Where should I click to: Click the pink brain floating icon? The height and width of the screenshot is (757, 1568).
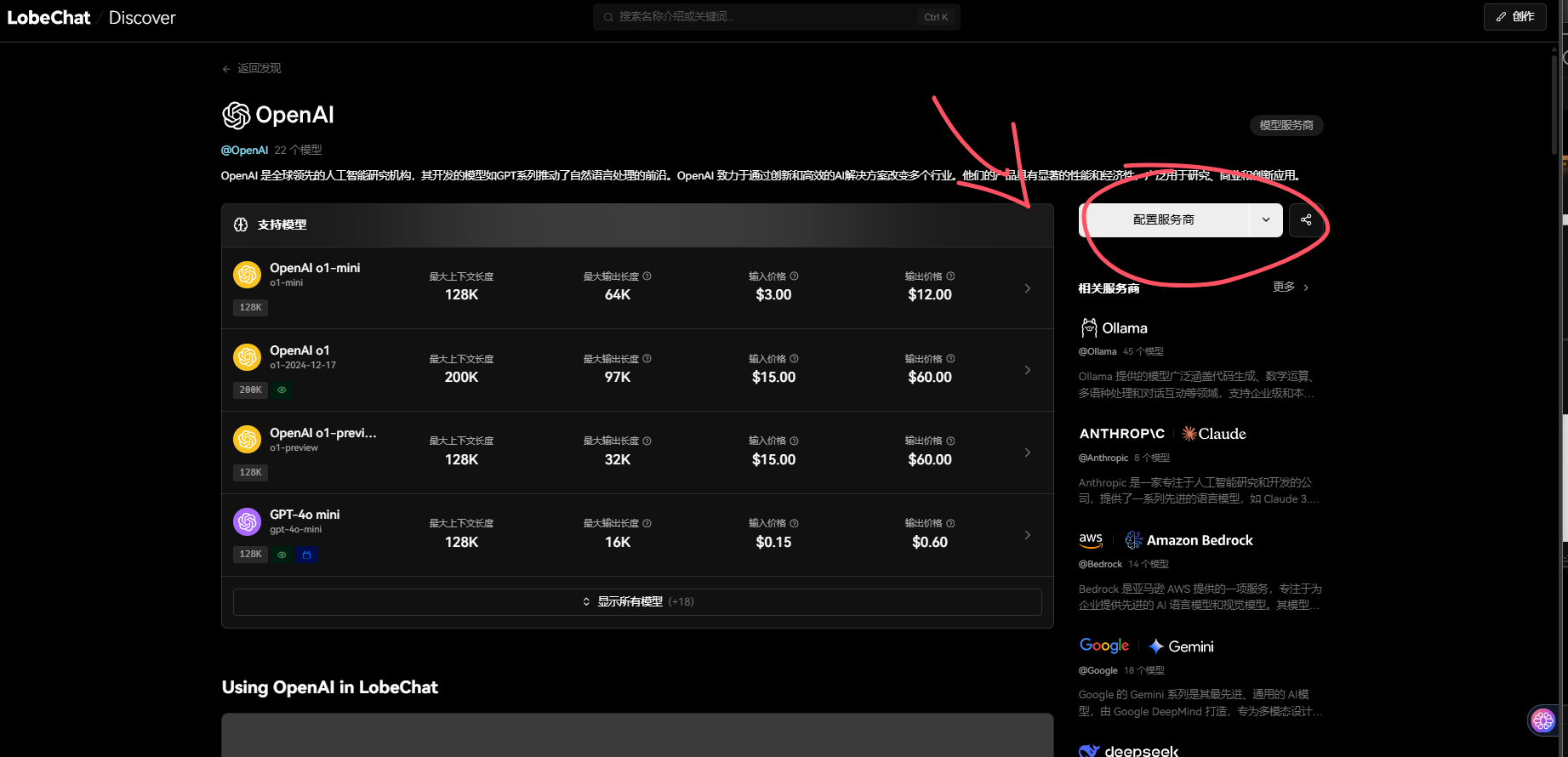1542,720
